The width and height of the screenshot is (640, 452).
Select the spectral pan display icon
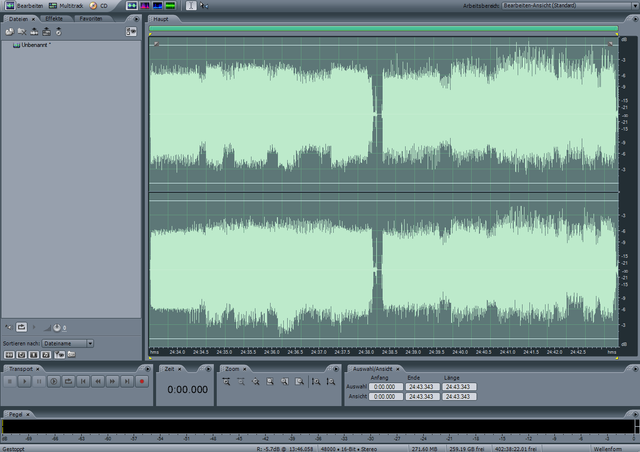[x=158, y=6]
